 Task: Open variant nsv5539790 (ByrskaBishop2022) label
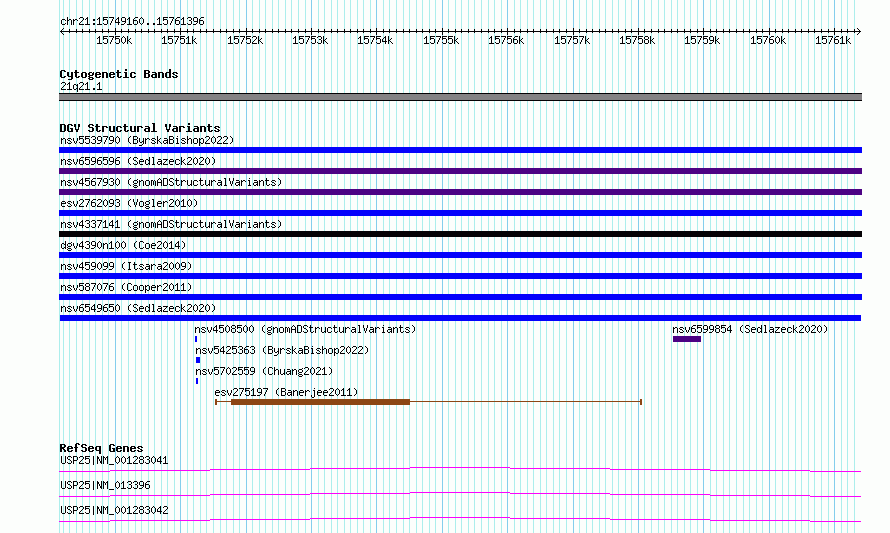pos(147,140)
